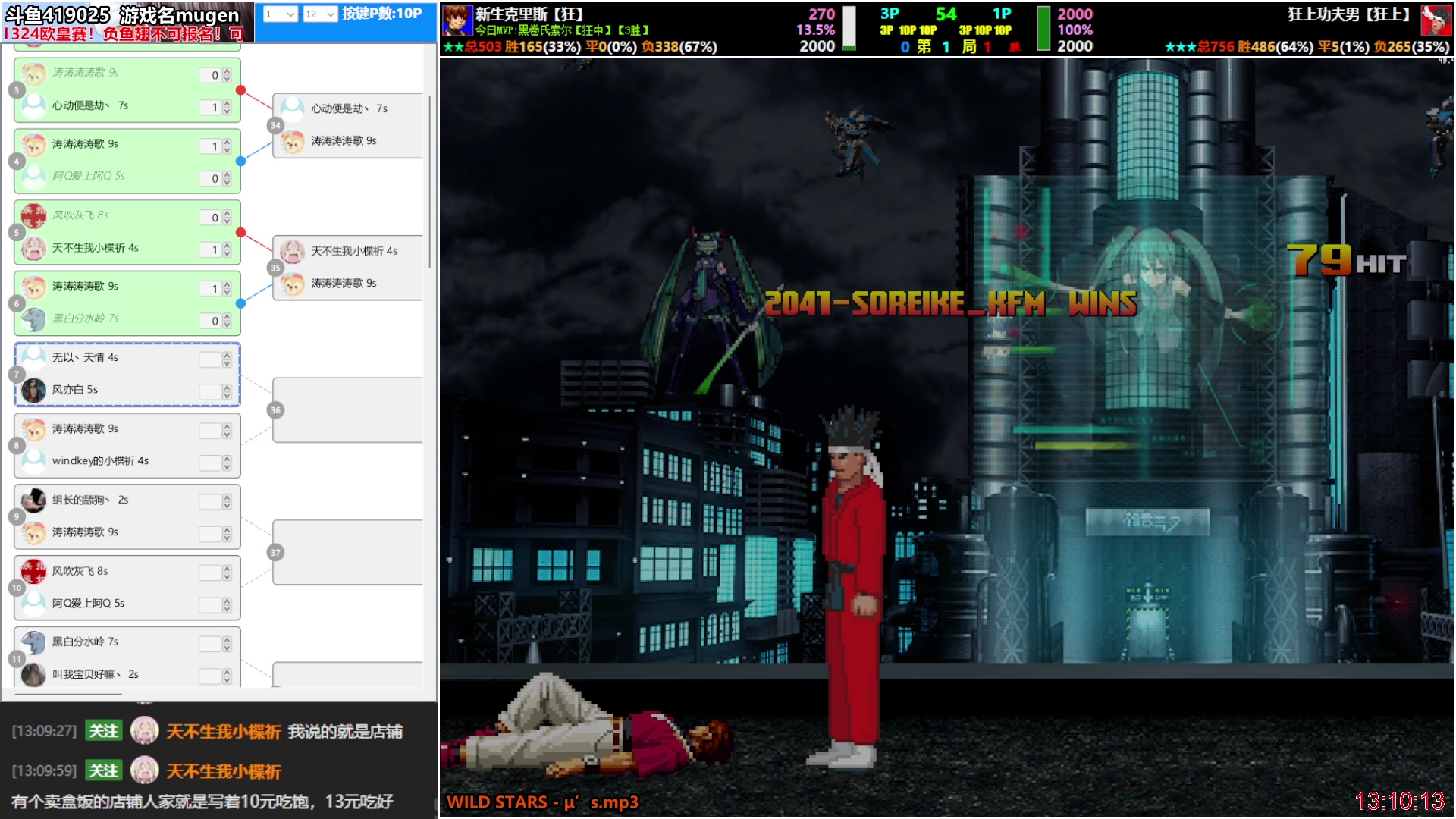Screen dimensions: 1456x819
Task: Click 心动便是劫 avatar in match 3
Action: click(x=34, y=106)
